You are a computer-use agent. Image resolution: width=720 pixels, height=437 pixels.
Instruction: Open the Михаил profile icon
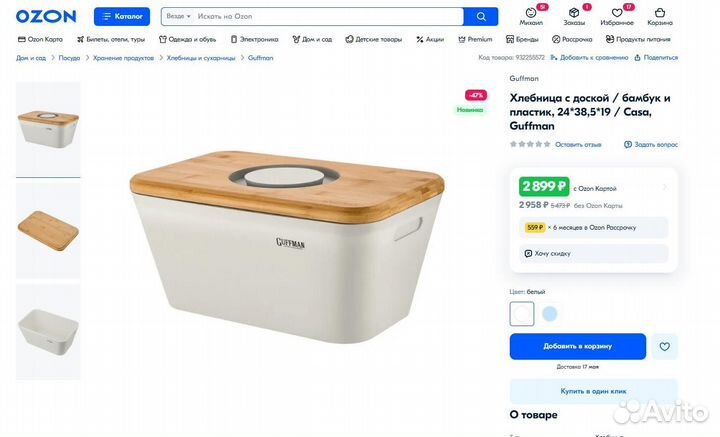click(531, 15)
